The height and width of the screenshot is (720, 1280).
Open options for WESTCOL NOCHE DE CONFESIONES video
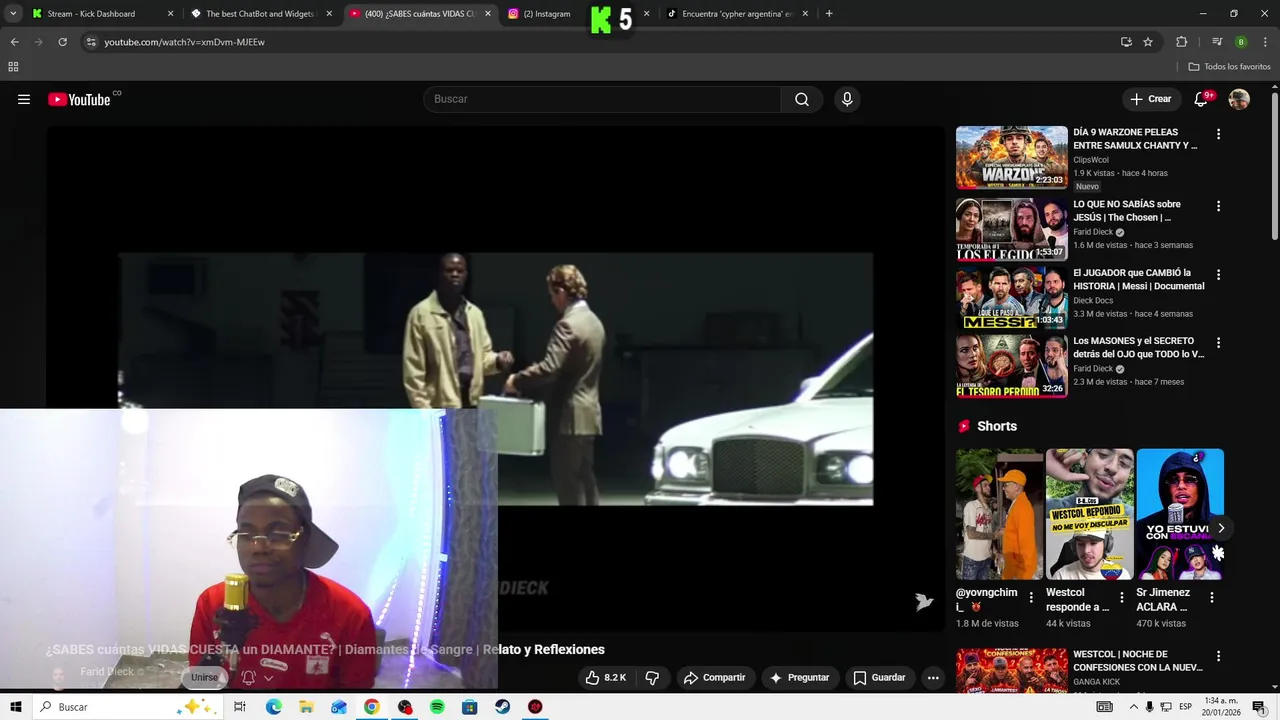1218,657
